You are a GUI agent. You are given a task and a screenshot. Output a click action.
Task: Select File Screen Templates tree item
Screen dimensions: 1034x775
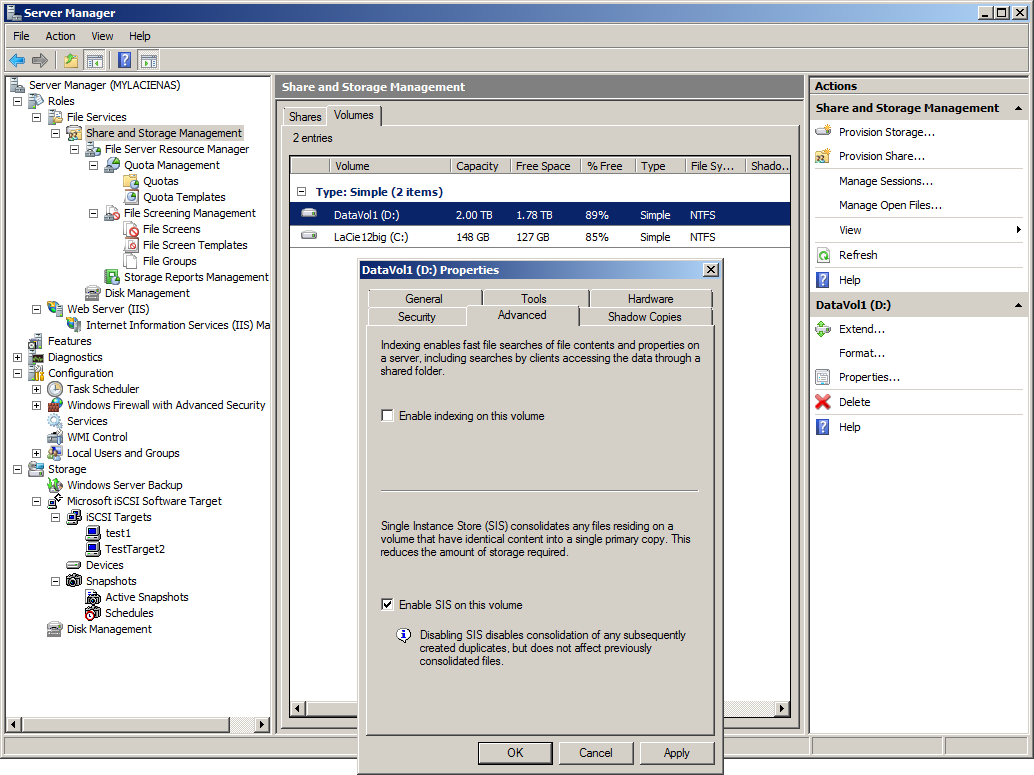pos(195,245)
